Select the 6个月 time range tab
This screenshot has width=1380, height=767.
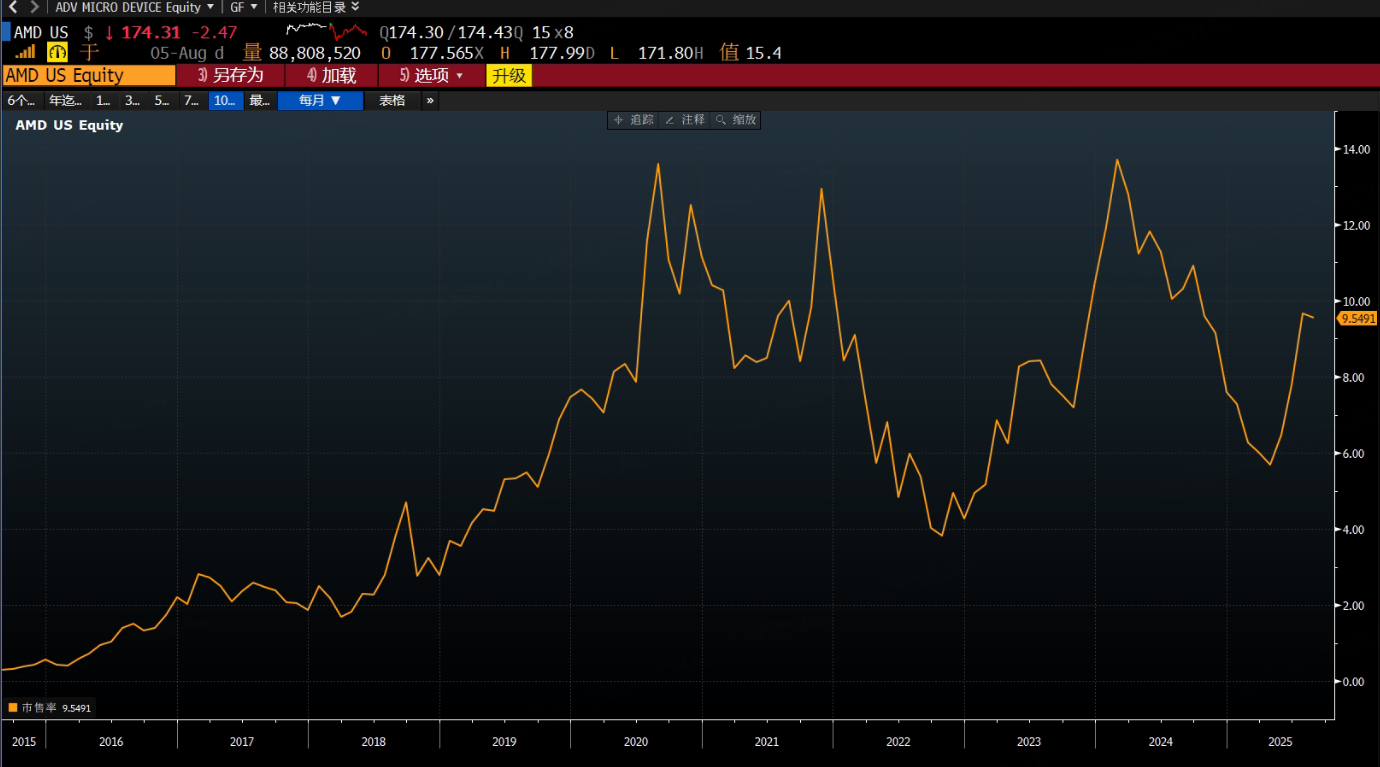(22, 100)
